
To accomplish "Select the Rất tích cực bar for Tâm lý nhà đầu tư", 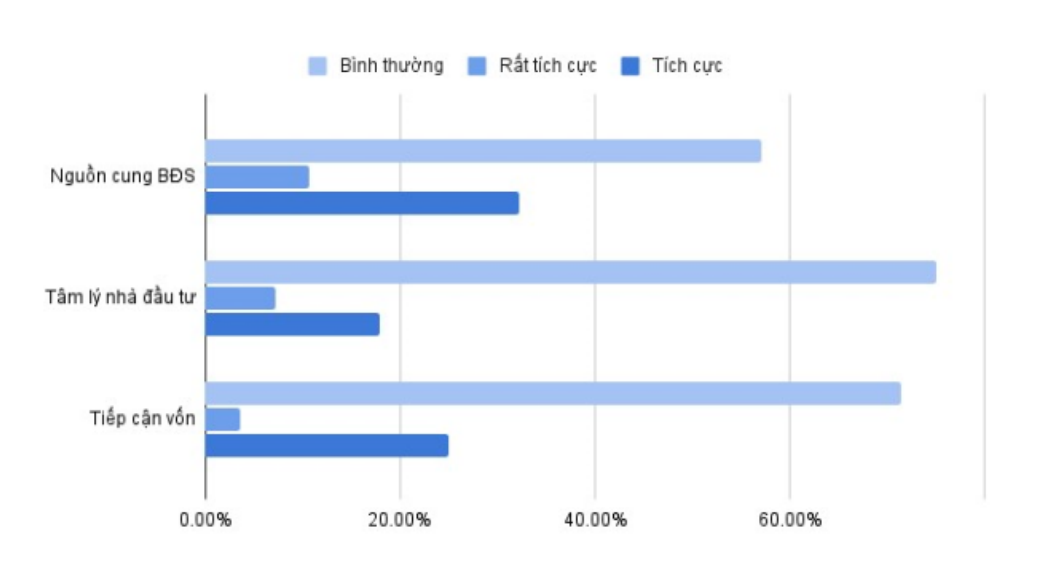I will 240,298.
